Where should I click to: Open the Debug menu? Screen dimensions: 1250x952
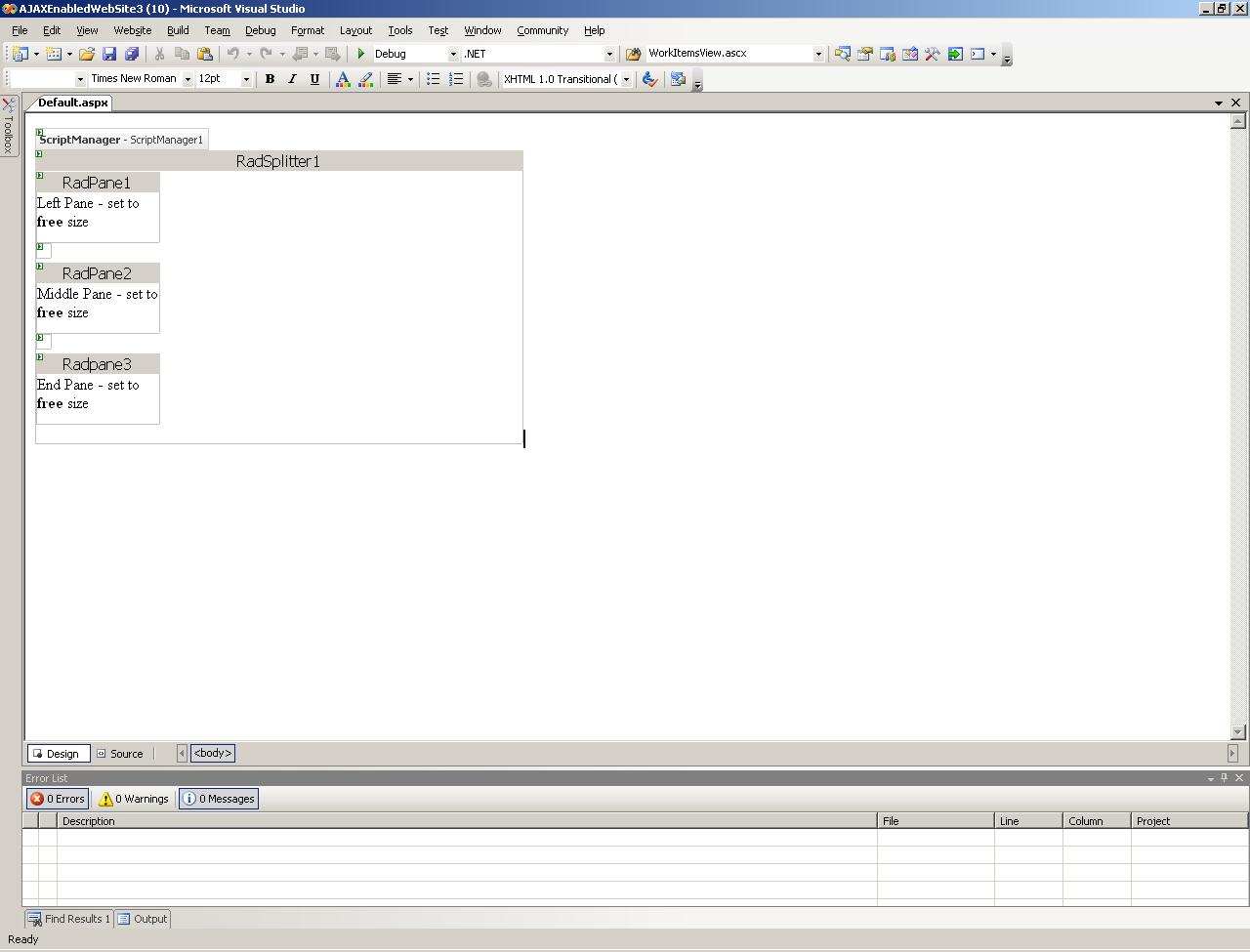point(260,30)
